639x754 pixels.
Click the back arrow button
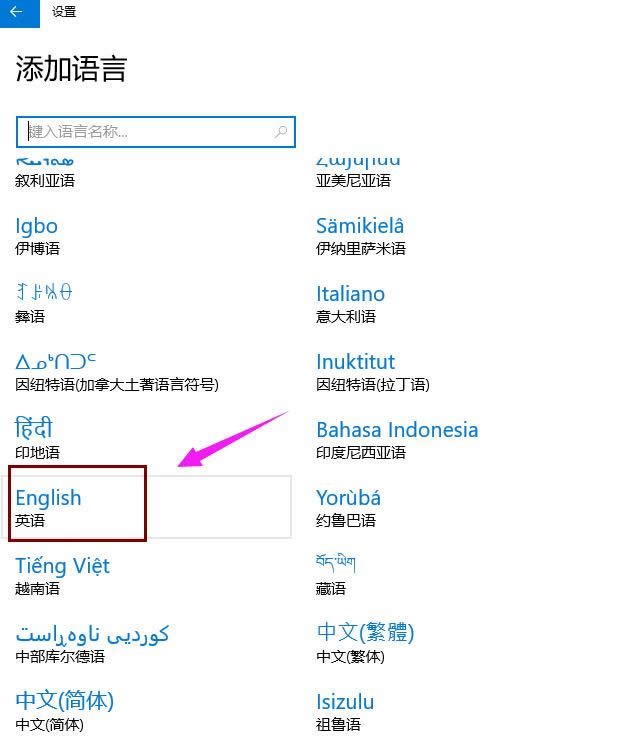click(17, 12)
